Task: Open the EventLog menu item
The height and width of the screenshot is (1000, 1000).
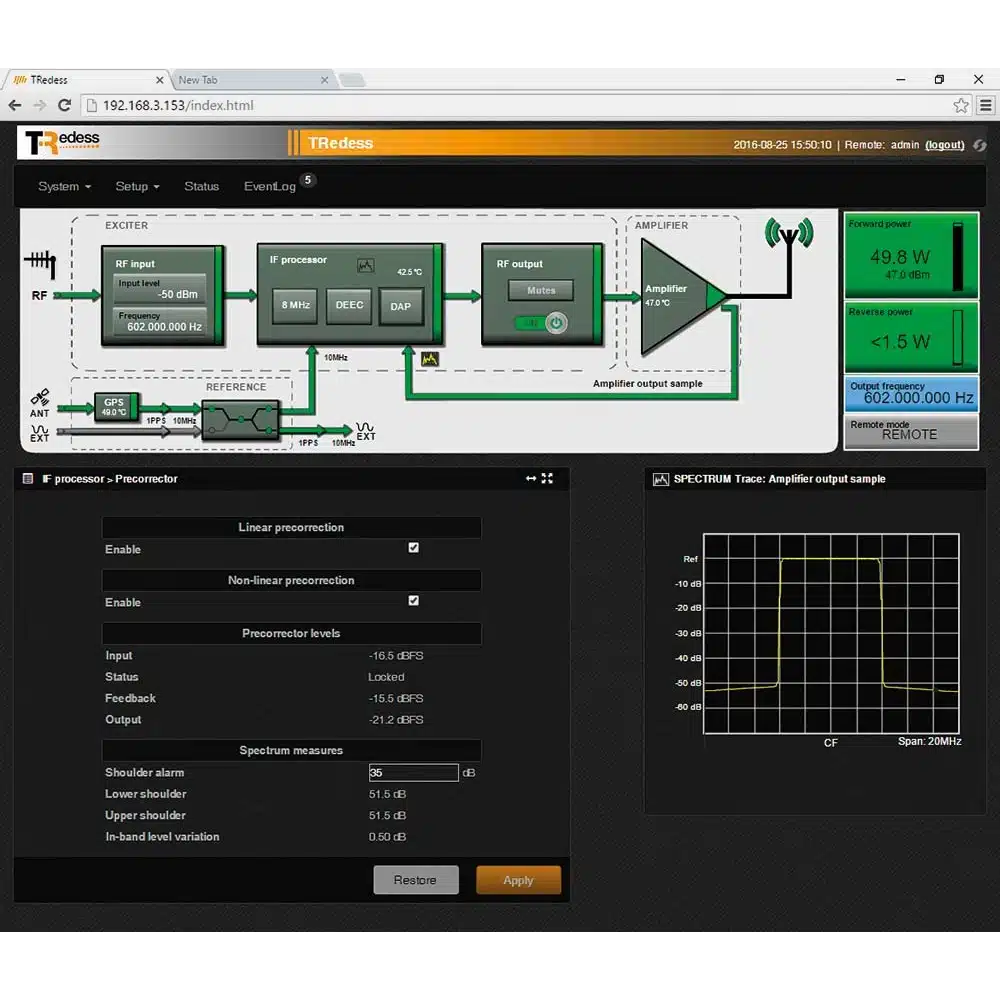Action: [x=270, y=186]
